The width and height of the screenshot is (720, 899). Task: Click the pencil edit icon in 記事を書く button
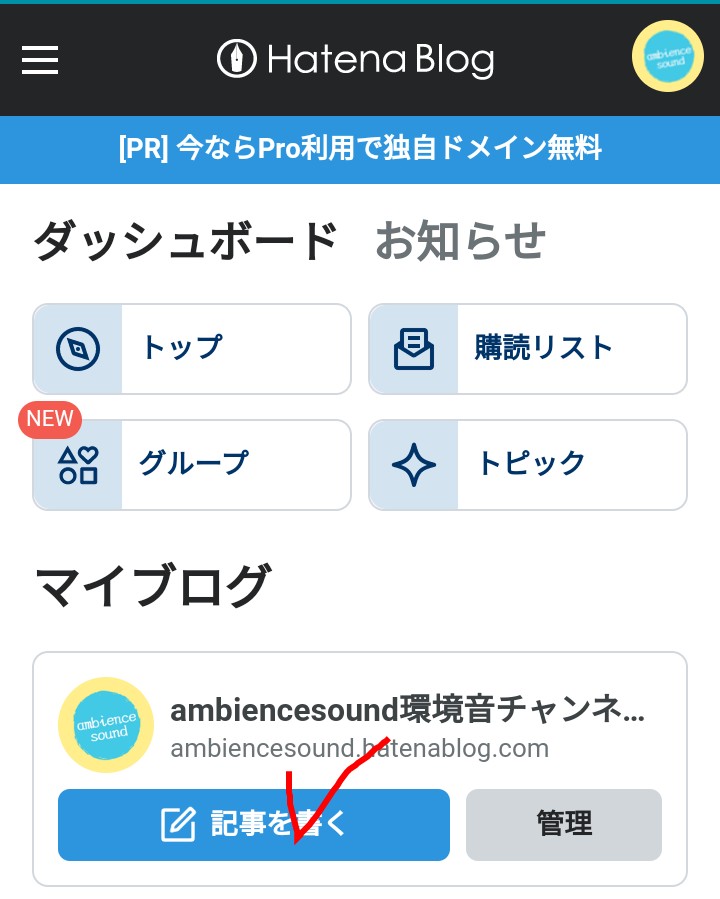pos(178,824)
